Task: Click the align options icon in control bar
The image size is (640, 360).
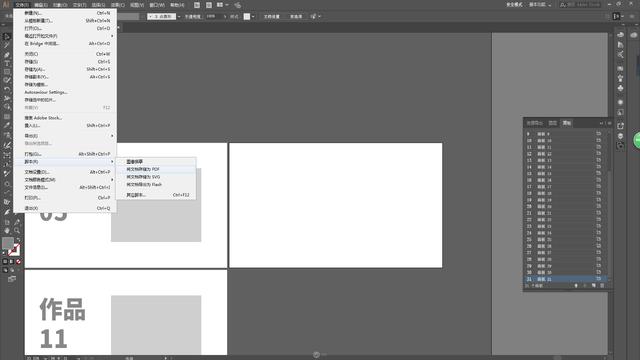Action: coord(313,16)
